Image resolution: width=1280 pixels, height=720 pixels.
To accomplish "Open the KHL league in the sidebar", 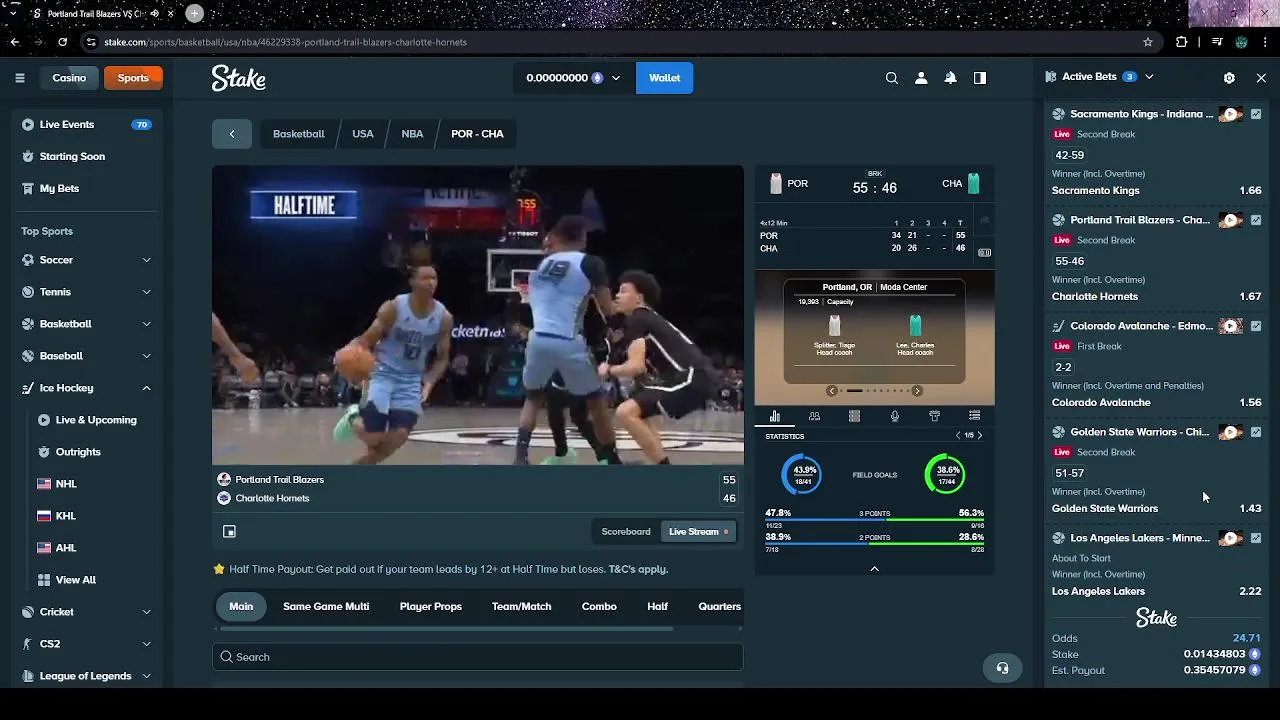I will click(x=66, y=516).
